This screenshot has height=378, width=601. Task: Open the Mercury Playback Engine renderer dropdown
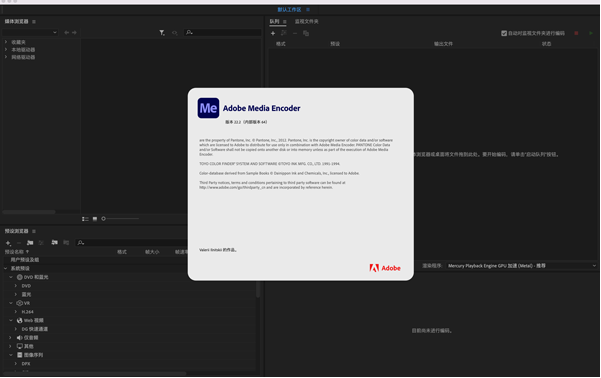click(521, 266)
